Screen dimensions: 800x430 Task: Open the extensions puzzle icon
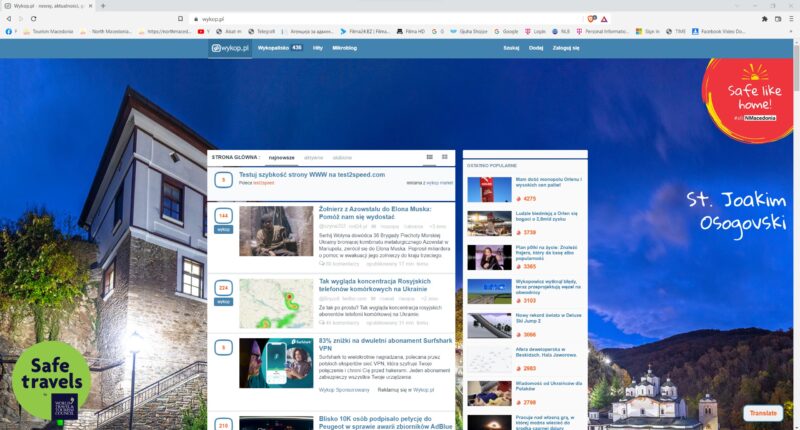(764, 19)
